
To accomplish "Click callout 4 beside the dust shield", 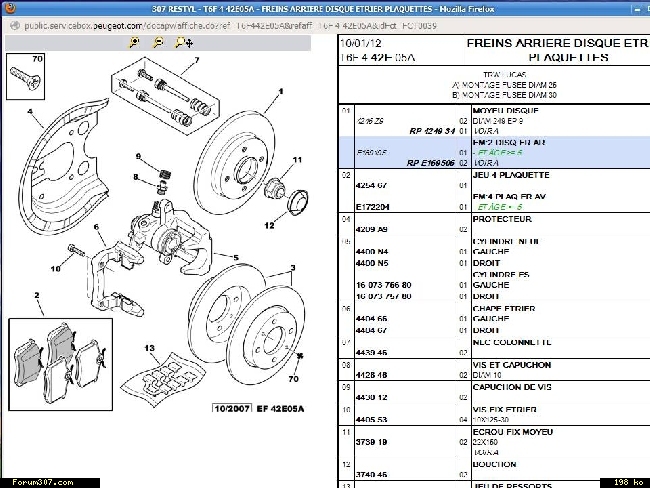I will click(x=30, y=112).
